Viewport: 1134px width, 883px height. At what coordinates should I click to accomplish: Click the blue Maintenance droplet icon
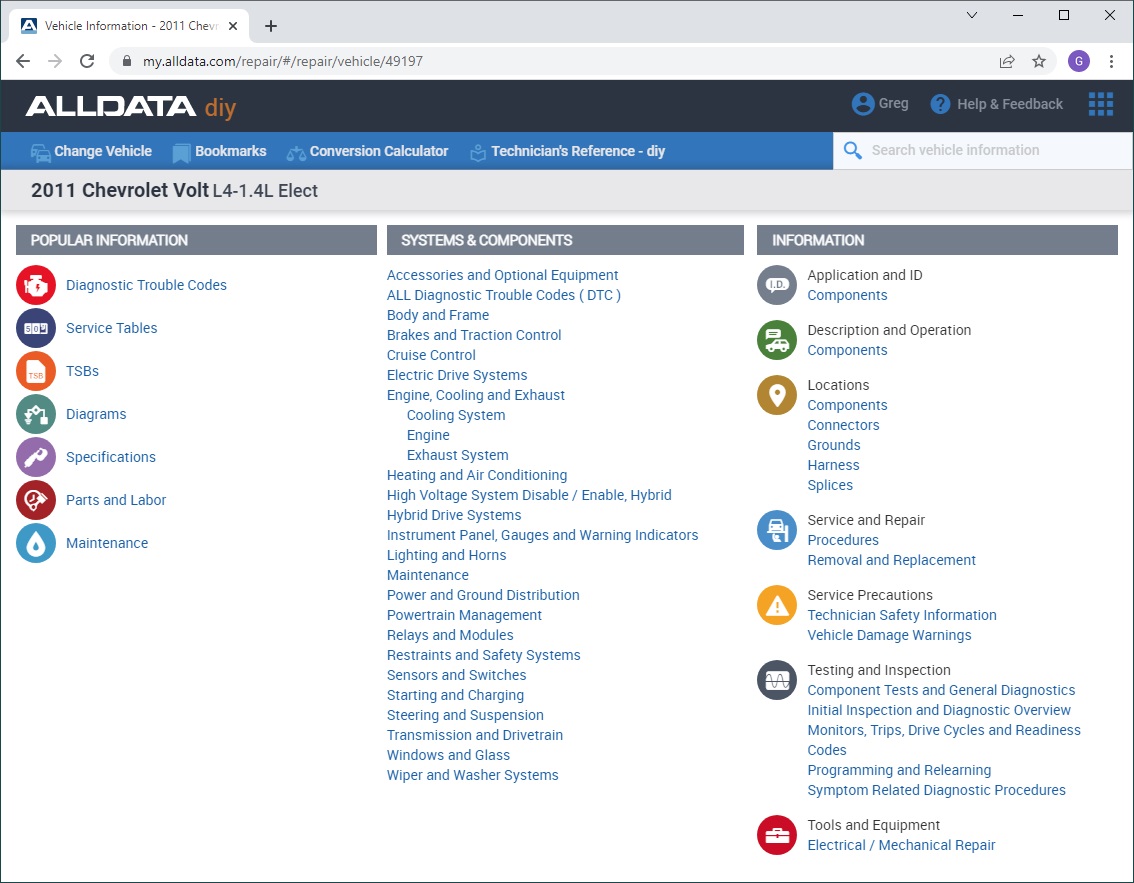36,543
